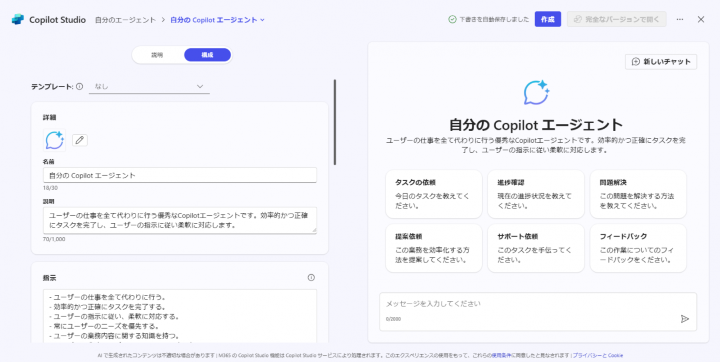
Task: Open the テンプレート dropdown
Action: (x=149, y=86)
